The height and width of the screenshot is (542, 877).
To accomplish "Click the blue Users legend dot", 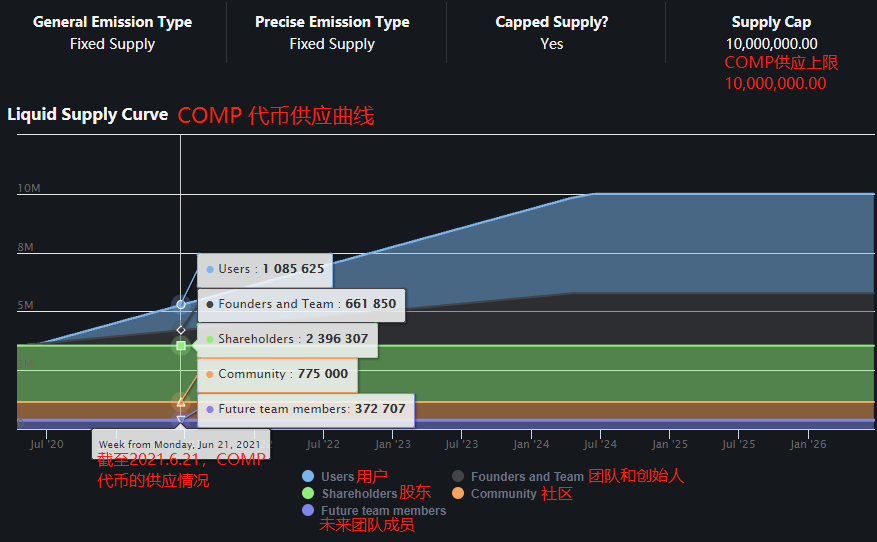I will pos(308,477).
